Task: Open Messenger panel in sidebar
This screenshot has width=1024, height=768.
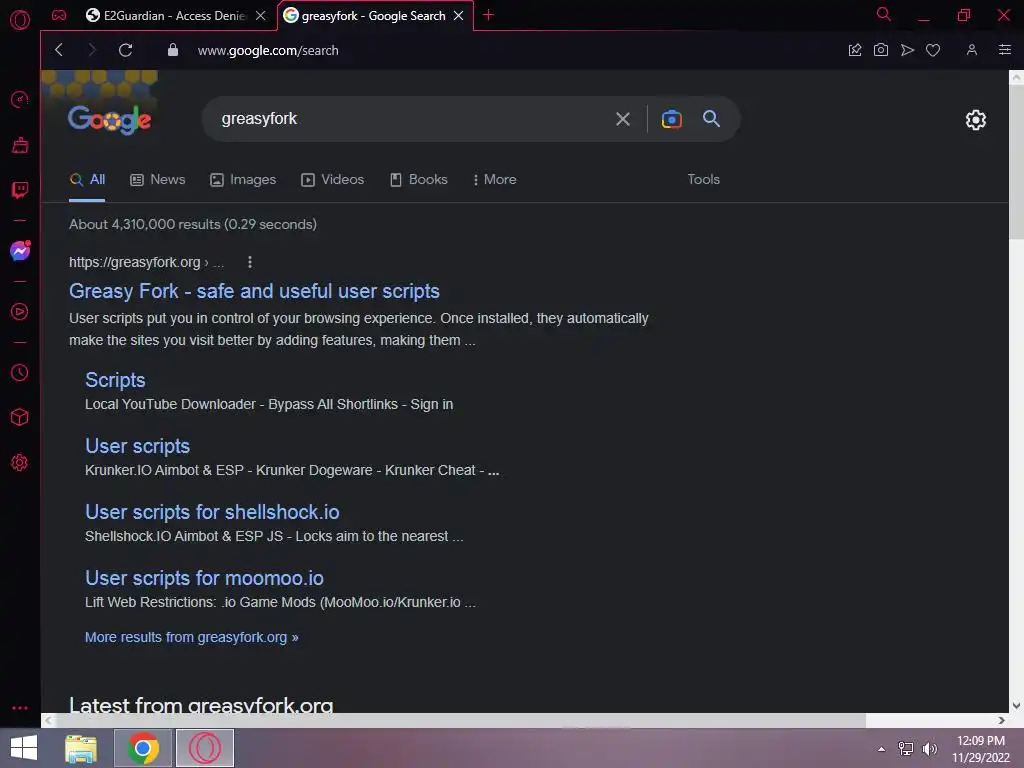Action: 20,251
